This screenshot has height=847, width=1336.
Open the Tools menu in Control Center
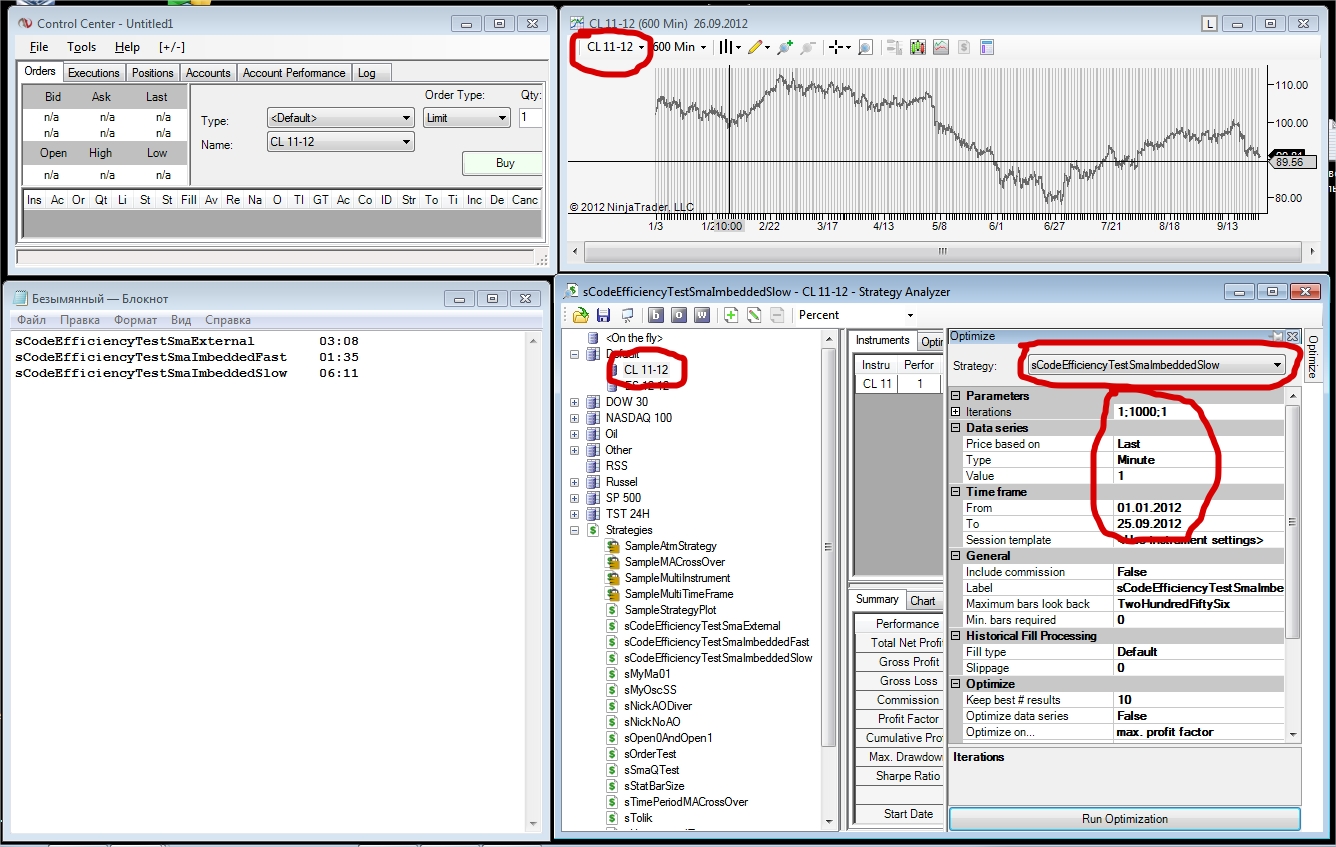pos(82,47)
